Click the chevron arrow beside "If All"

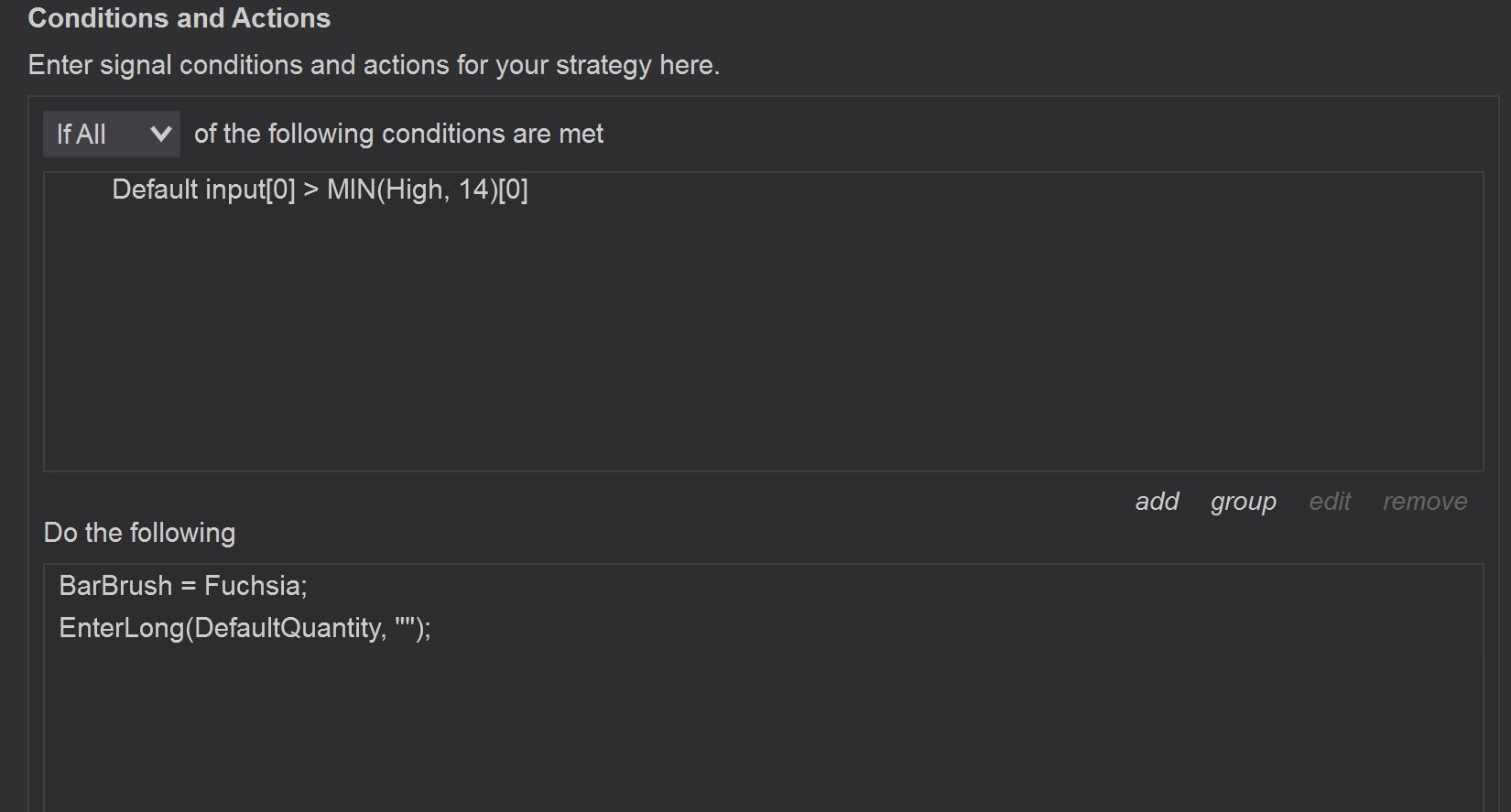coord(160,134)
